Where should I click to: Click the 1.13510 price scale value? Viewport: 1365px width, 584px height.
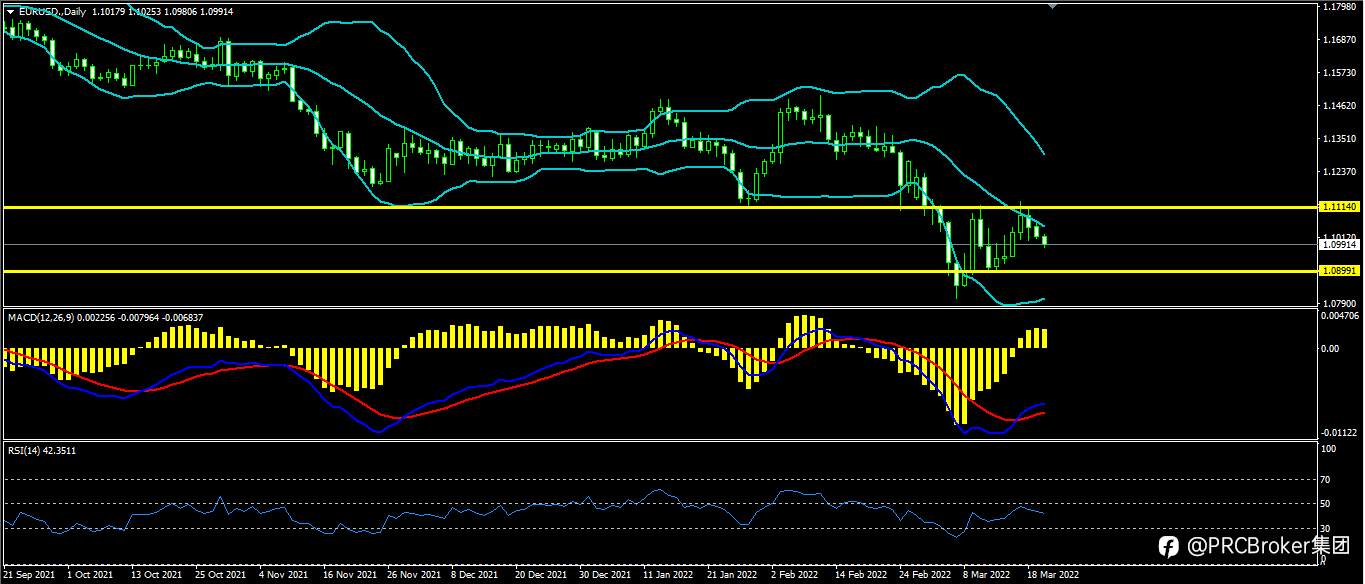click(1338, 139)
